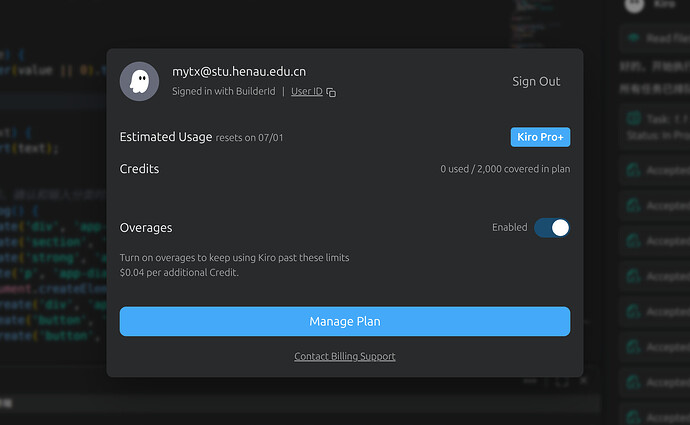
Task: Disable the Overages toggle switch
Action: 552,228
